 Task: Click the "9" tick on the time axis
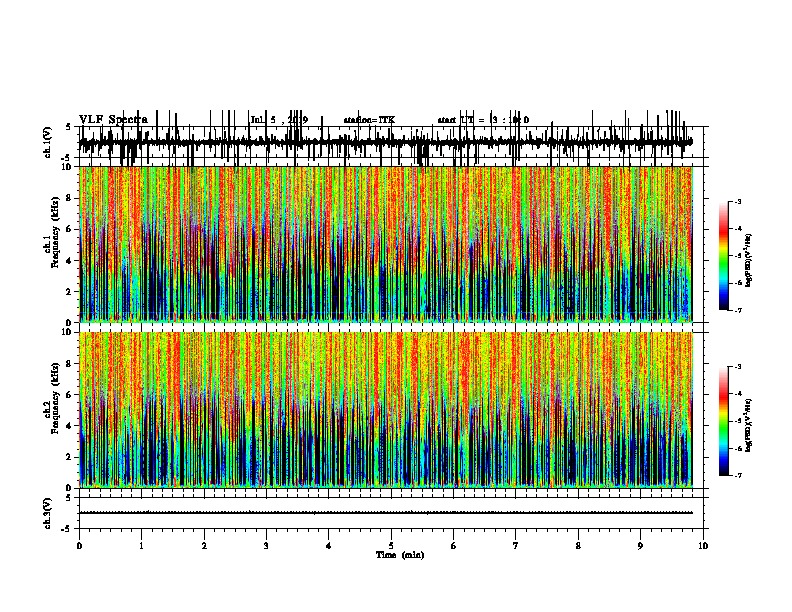tap(640, 546)
